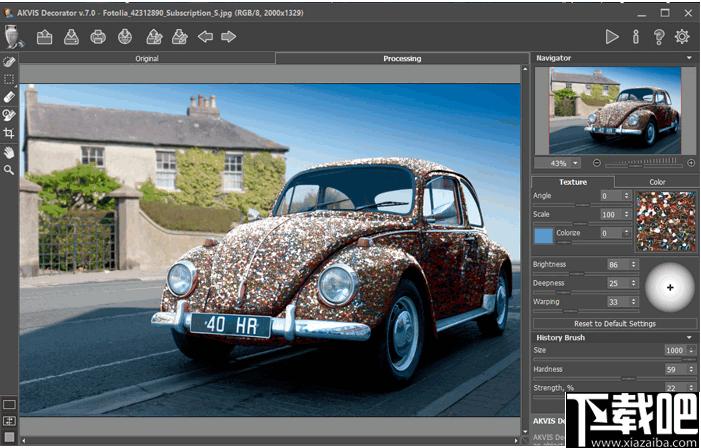Adjust the Scale stepper arrows
The image size is (701, 448).
(626, 215)
